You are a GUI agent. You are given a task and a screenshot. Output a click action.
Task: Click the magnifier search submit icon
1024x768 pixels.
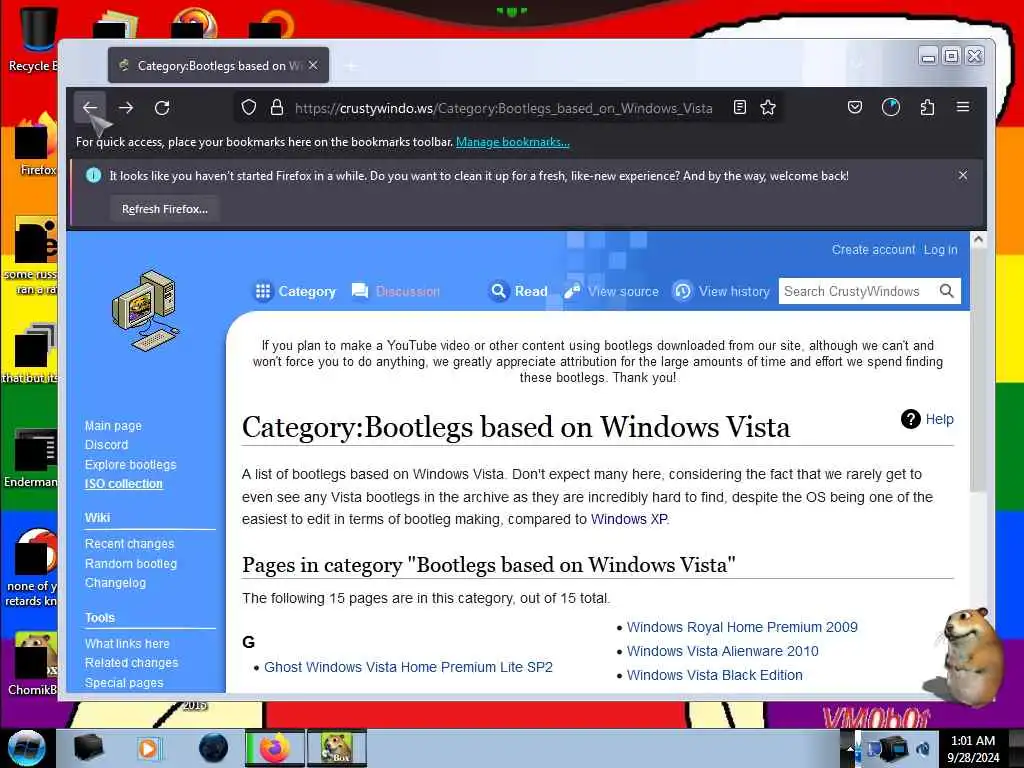tap(947, 291)
